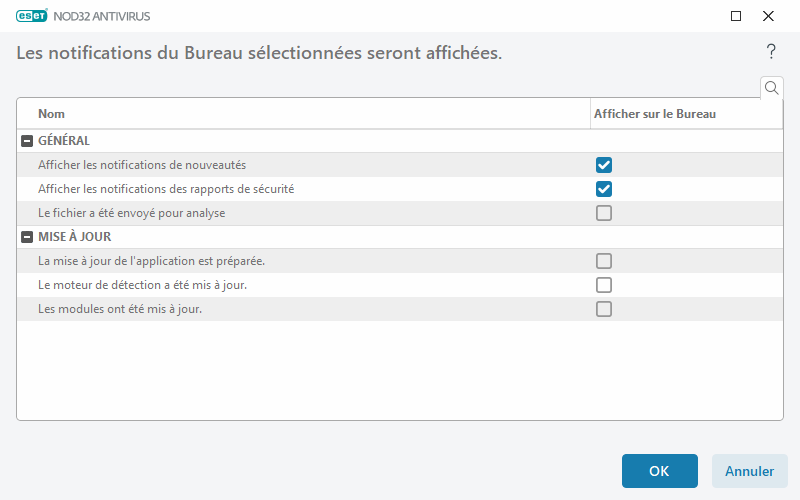The image size is (800, 500).
Task: Select 'Le moteur de détection' row label
Action: (142, 285)
